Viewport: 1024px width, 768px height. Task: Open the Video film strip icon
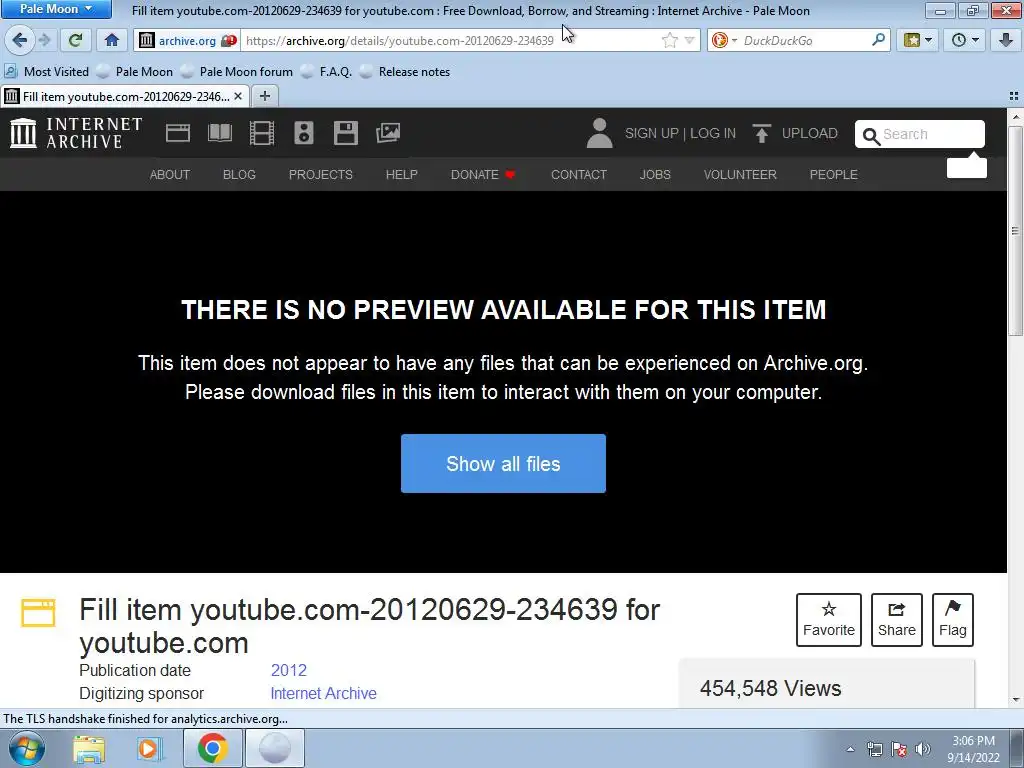tap(262, 133)
